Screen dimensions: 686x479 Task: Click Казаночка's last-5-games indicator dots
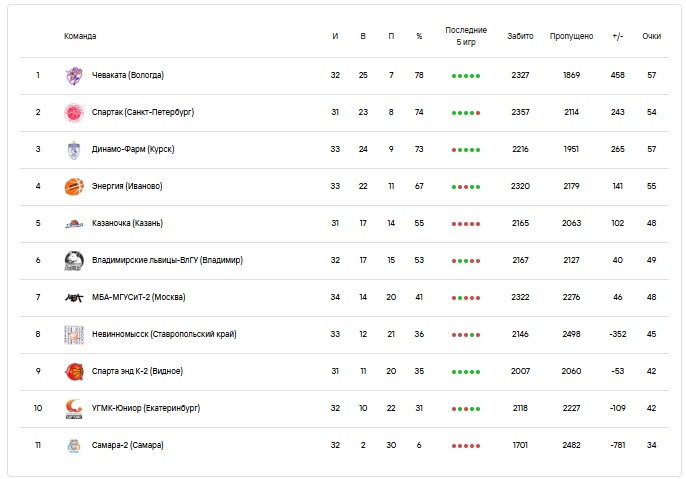pos(466,224)
